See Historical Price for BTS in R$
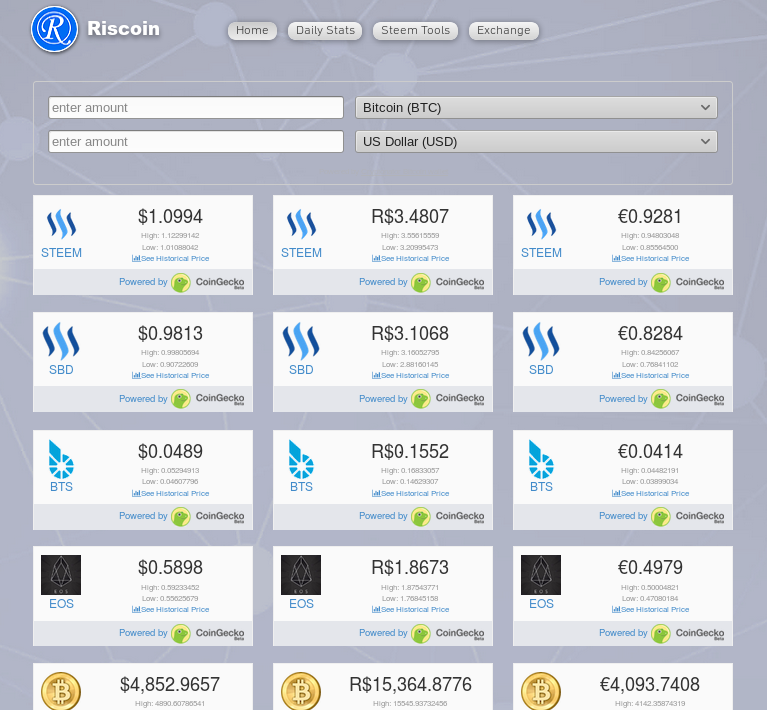Viewport: 767px width, 710px height. pos(410,493)
